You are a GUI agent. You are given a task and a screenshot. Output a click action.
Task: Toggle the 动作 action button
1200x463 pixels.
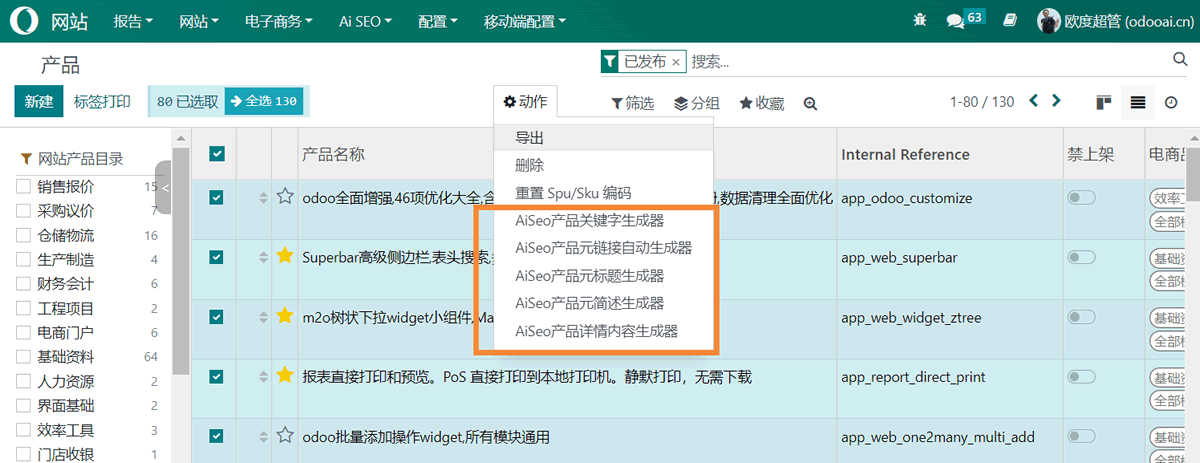pyautogui.click(x=526, y=102)
